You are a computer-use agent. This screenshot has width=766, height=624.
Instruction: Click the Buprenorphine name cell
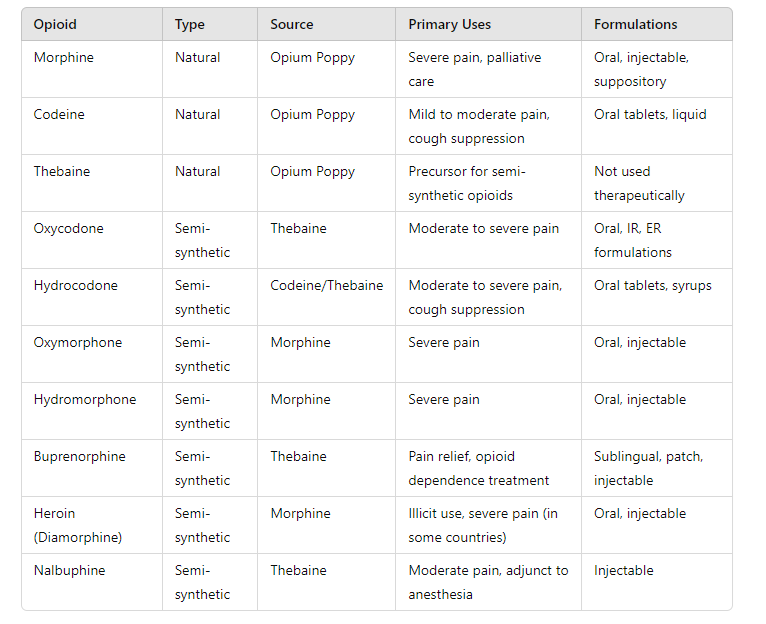79,456
